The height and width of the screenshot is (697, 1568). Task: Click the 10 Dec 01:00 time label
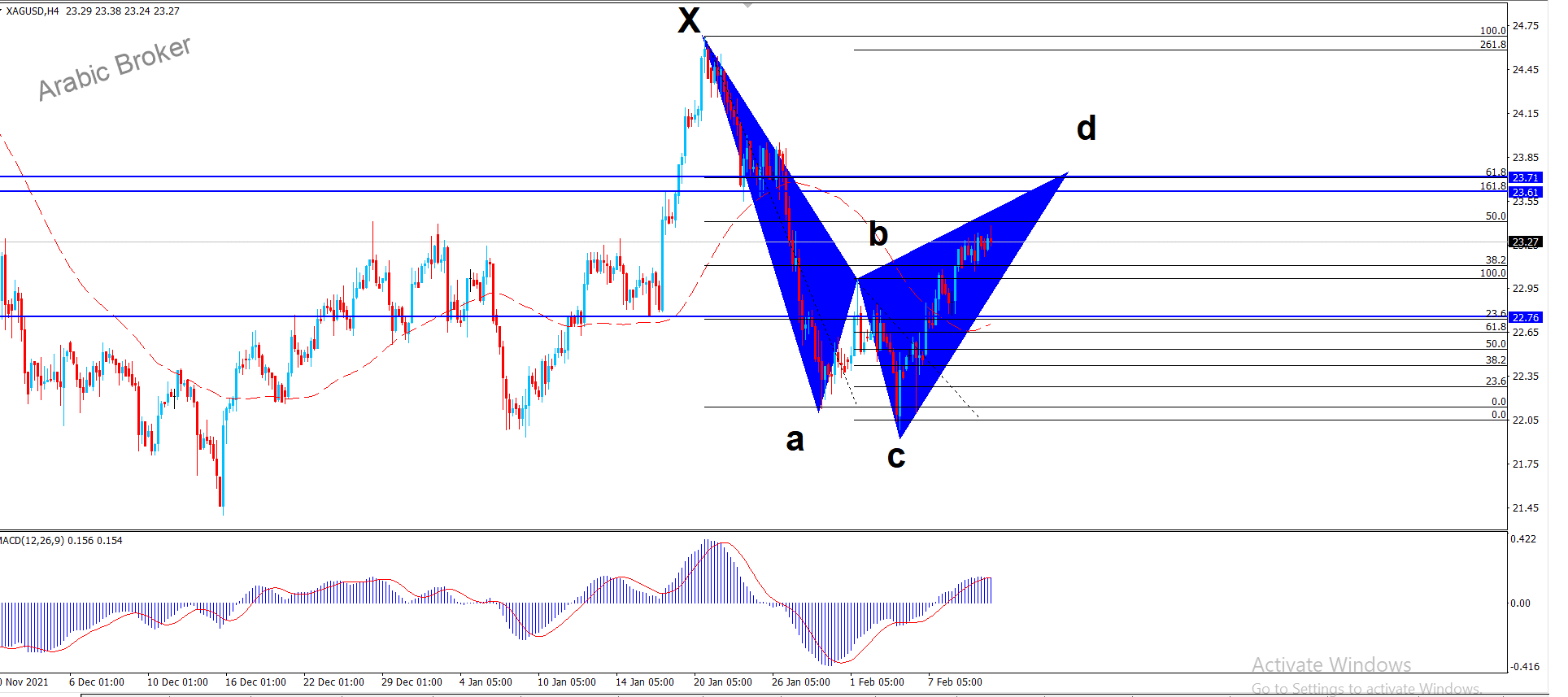[x=177, y=682]
